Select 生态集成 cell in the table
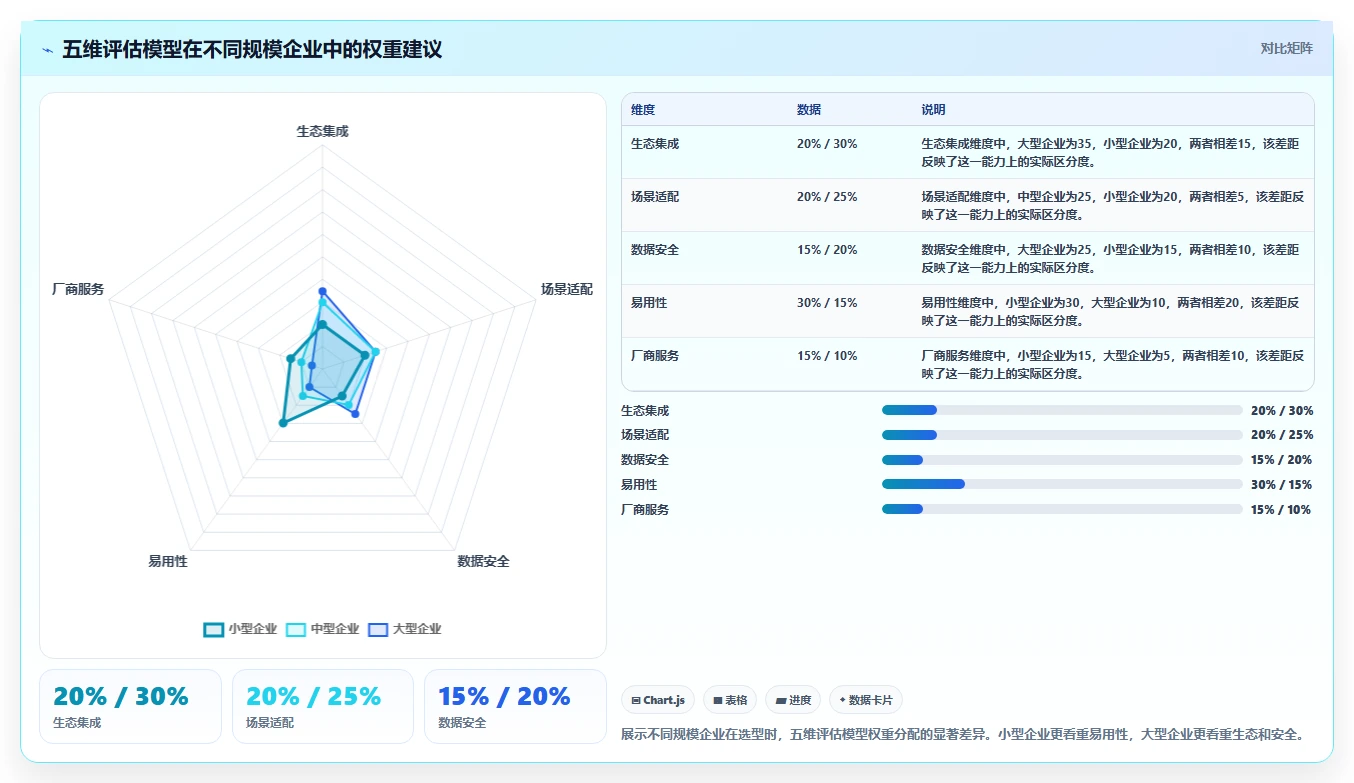The width and height of the screenshot is (1354, 783). [655, 144]
